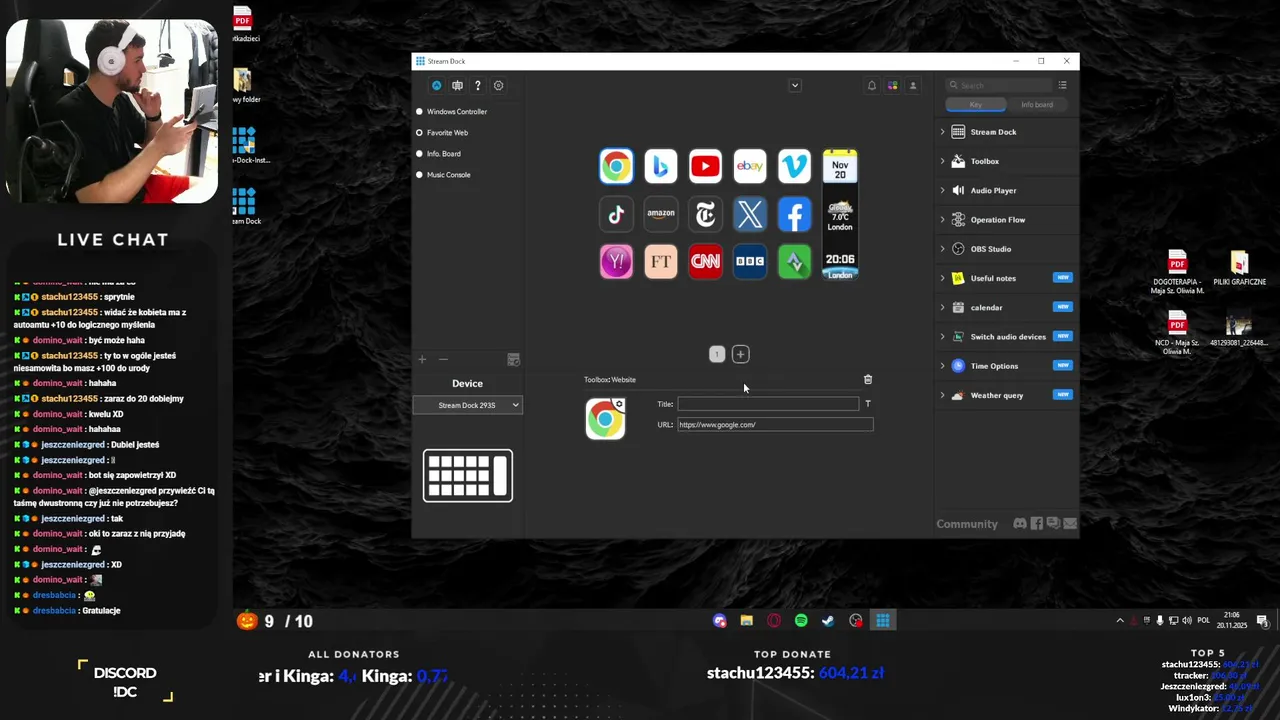Screen dimensions: 1280x720
Task: Delete the key with trash icon
Action: pos(868,380)
